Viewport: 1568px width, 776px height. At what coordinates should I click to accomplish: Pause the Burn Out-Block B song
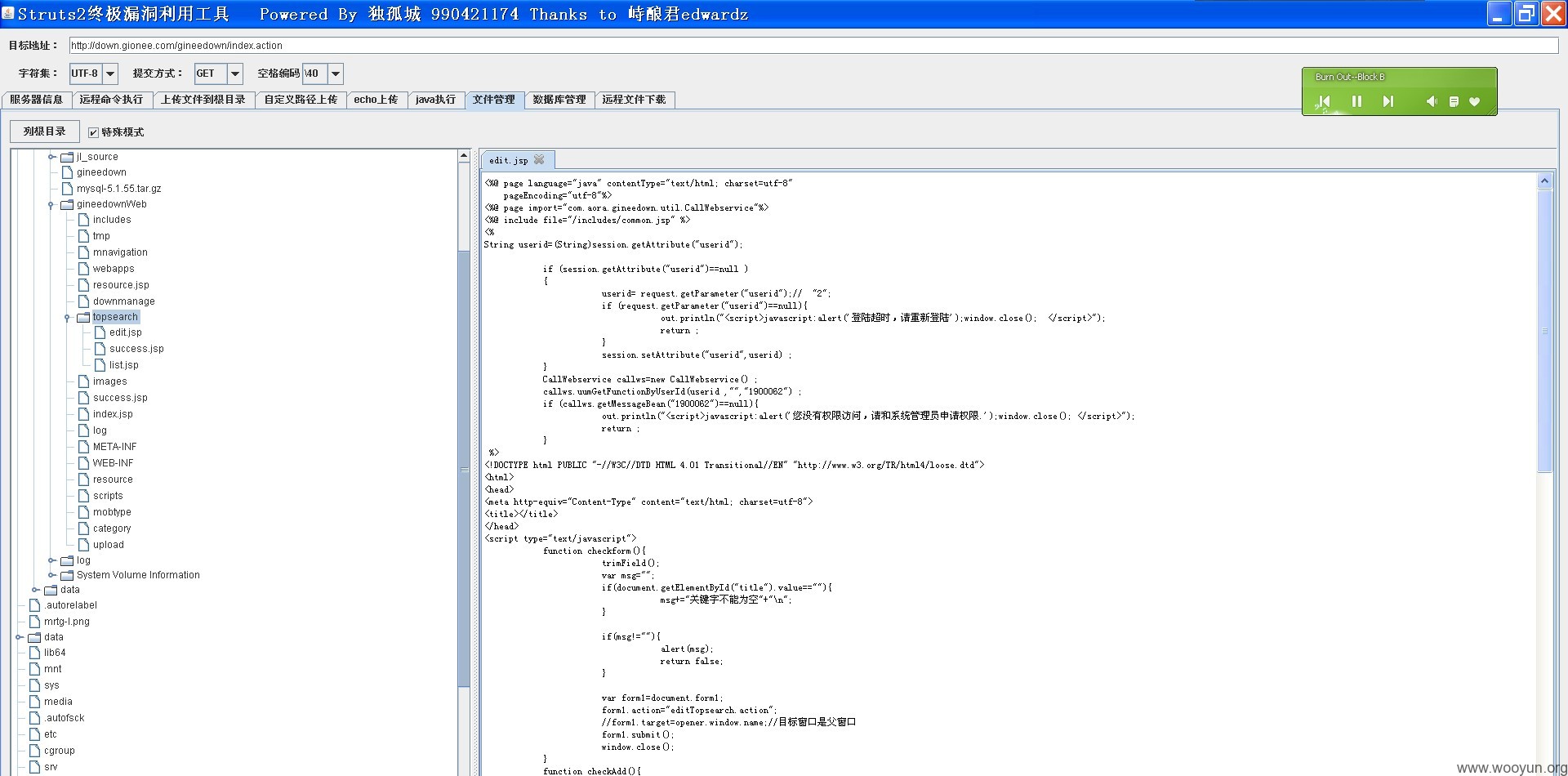pyautogui.click(x=1356, y=101)
